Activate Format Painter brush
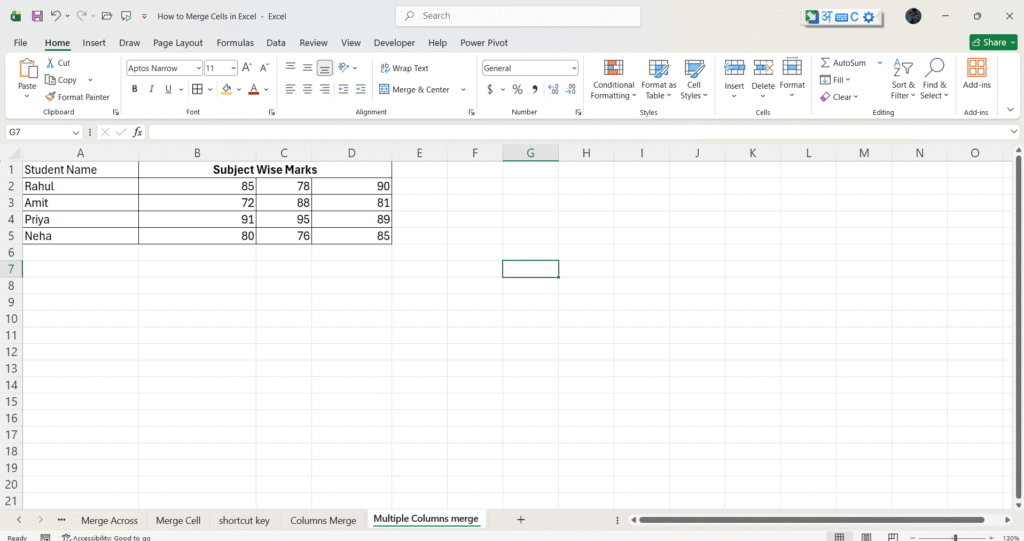This screenshot has width=1024, height=541. (50, 97)
